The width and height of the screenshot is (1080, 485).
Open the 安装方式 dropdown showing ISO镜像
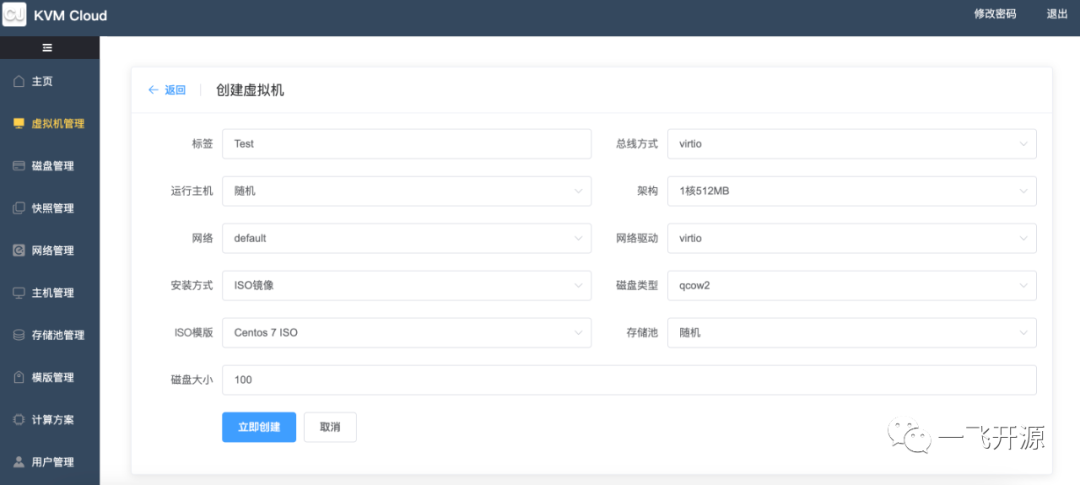click(x=406, y=285)
